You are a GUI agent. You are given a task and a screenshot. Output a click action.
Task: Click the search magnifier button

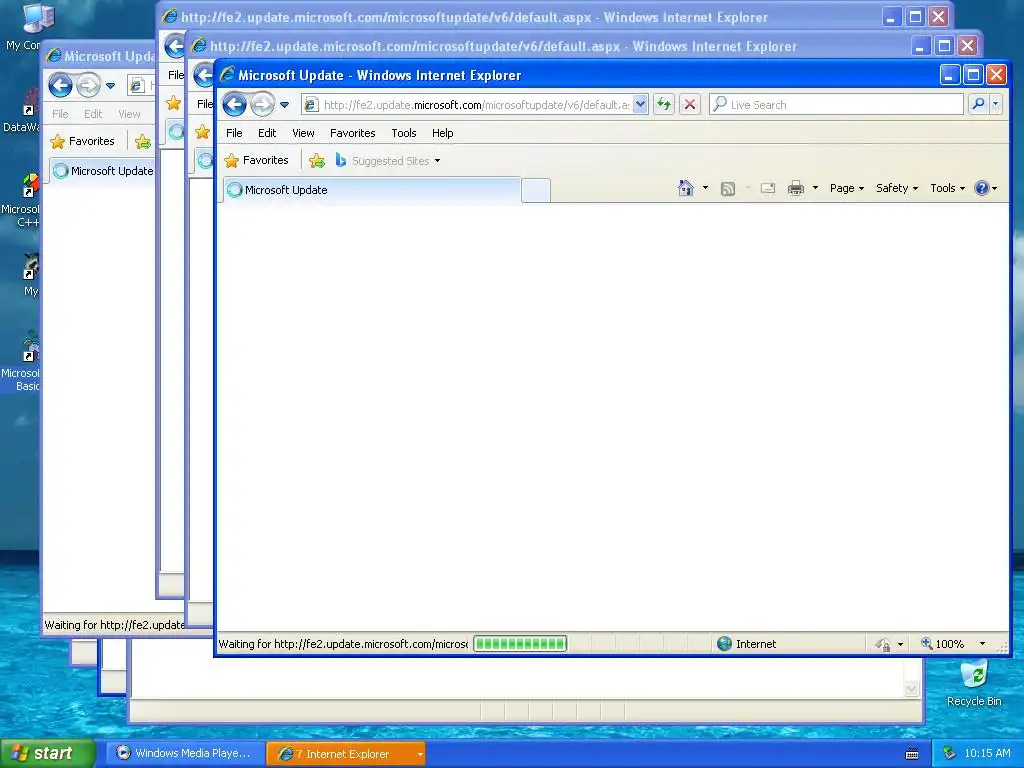click(978, 104)
